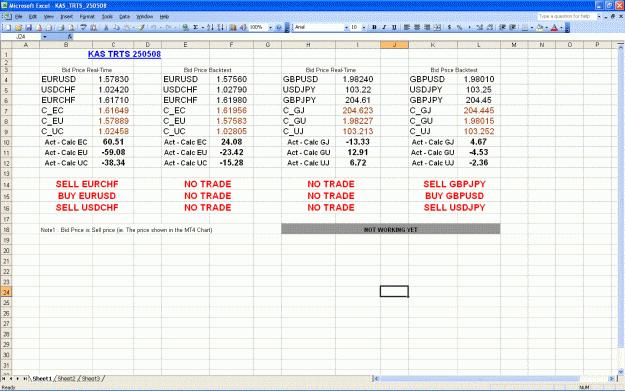The image size is (625, 391).
Task: Toggle Center alignment
Action: pos(417,27)
